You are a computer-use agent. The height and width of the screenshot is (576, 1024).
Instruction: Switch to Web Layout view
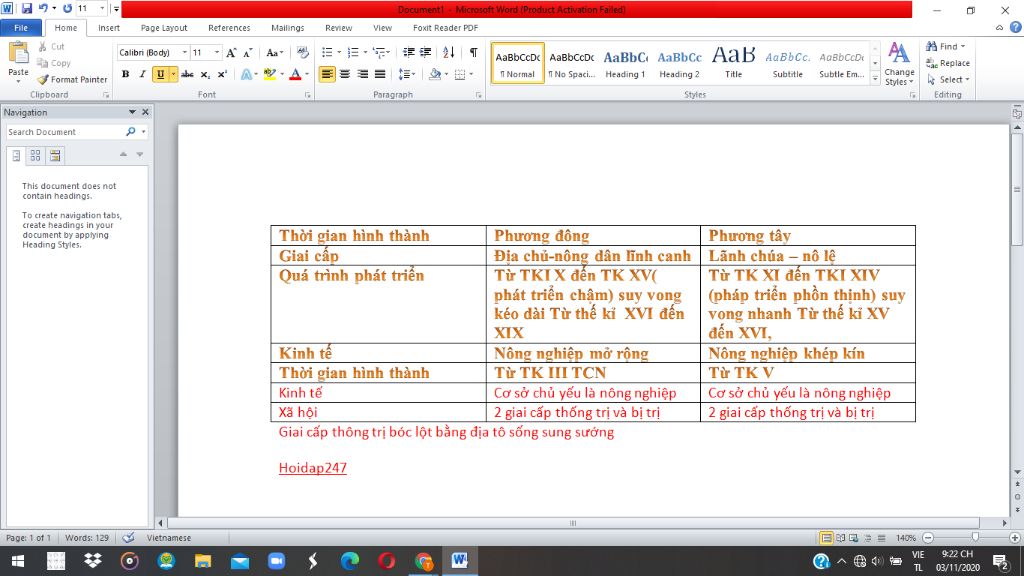pyautogui.click(x=854, y=538)
